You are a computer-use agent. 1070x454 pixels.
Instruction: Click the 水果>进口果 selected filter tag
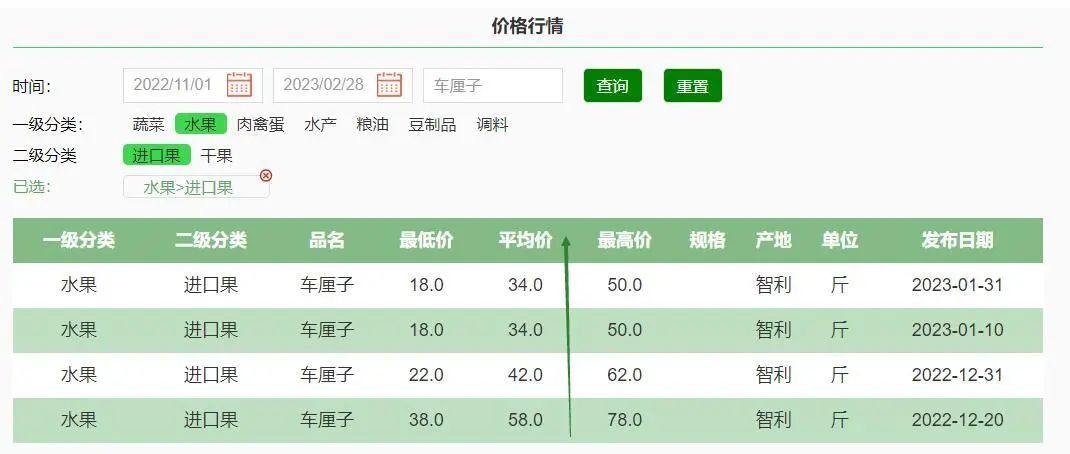(x=196, y=187)
